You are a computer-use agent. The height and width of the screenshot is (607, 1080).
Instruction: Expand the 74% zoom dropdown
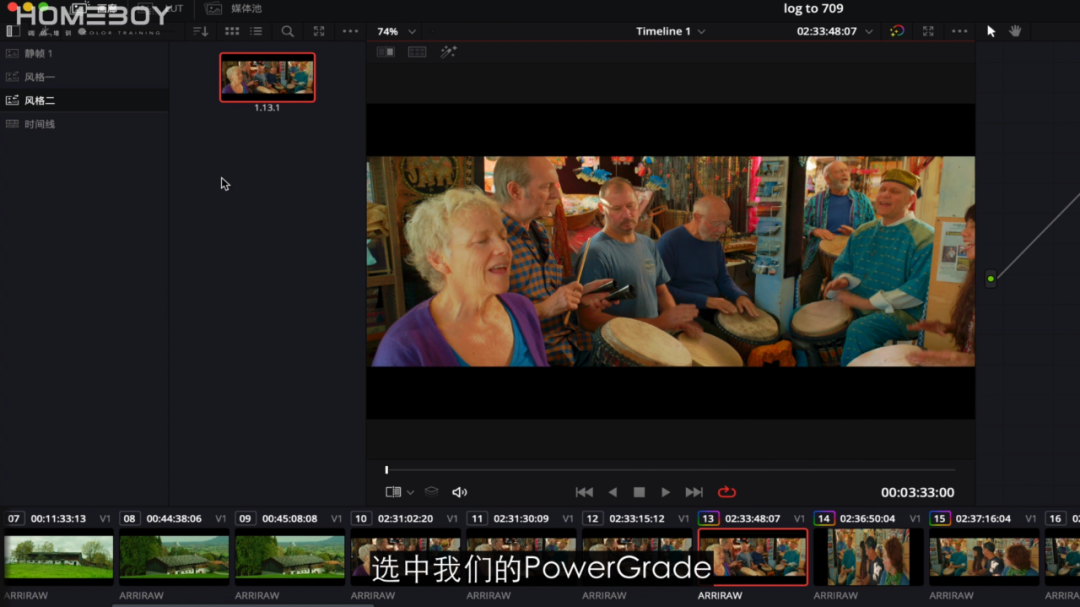coord(412,31)
